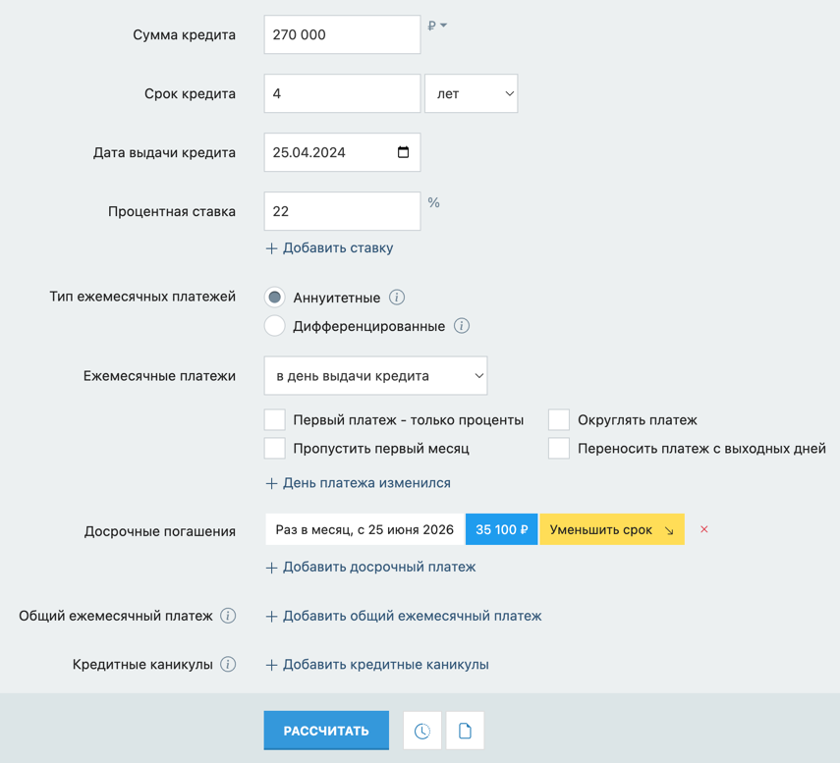Click info icon next to Общий ежемесячный платеж
The width and height of the screenshot is (840, 764).
tap(228, 616)
